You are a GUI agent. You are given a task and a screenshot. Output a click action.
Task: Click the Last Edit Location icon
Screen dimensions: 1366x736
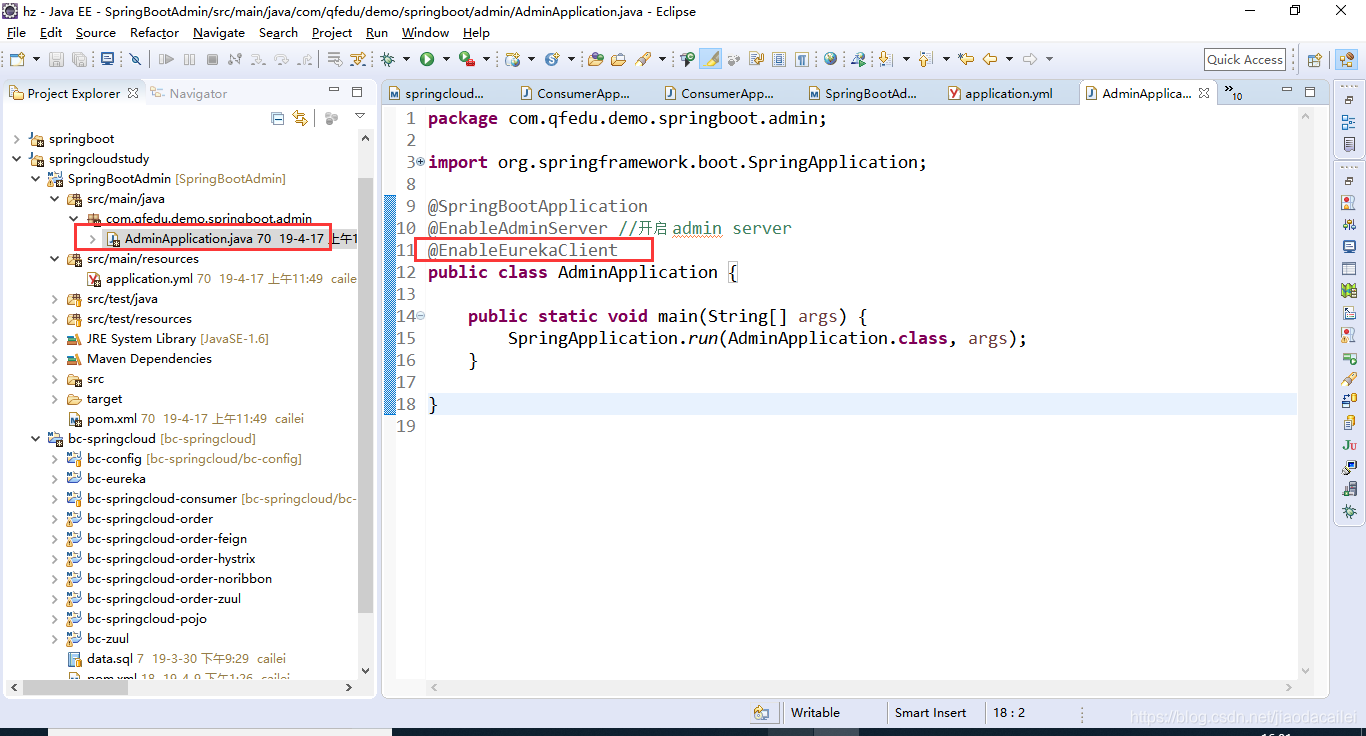(966, 59)
